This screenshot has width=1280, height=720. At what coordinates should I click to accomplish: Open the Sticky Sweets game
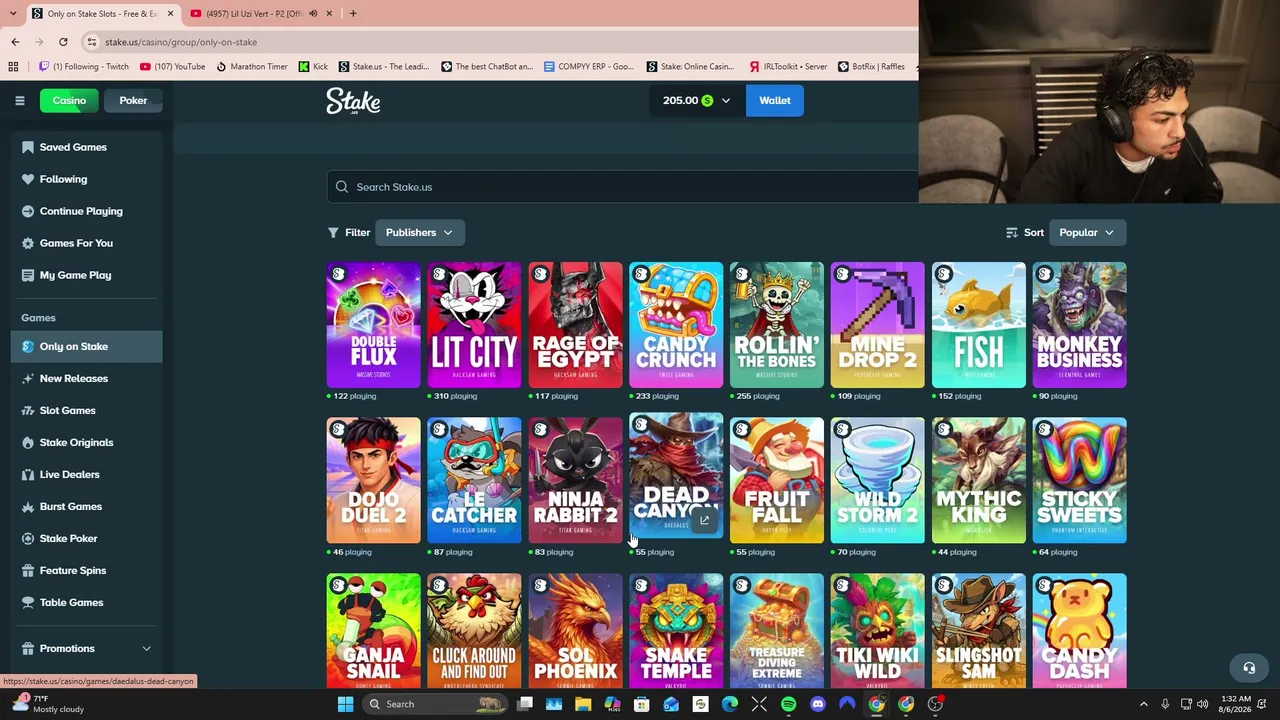pyautogui.click(x=1079, y=481)
